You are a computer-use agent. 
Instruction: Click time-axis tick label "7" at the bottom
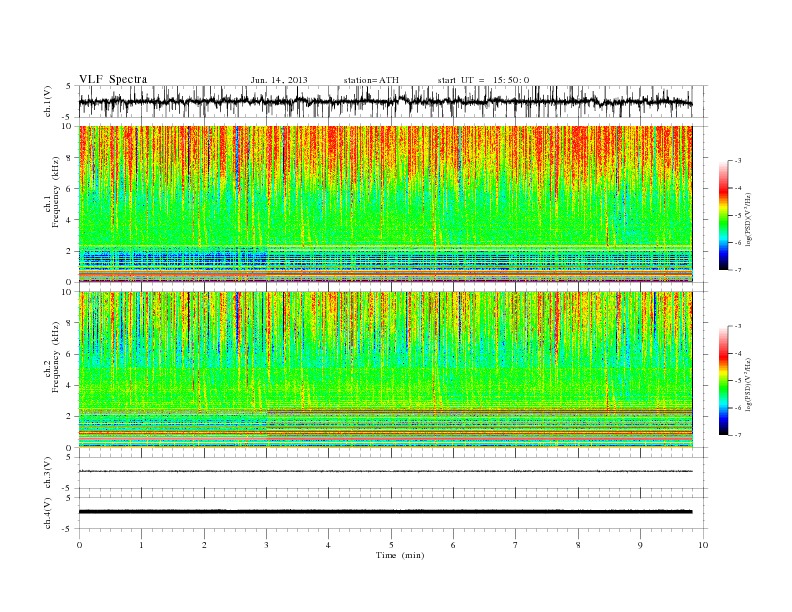point(516,545)
